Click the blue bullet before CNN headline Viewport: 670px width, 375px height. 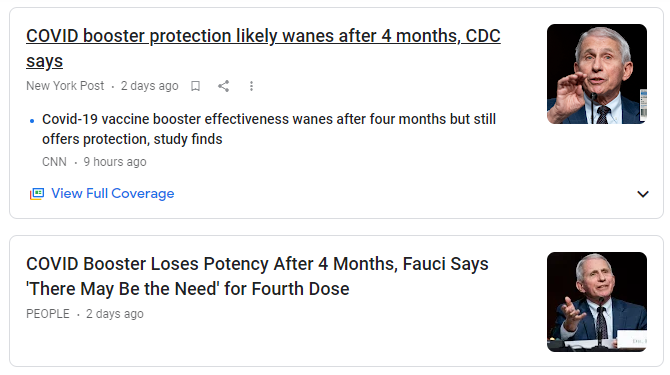[32, 121]
